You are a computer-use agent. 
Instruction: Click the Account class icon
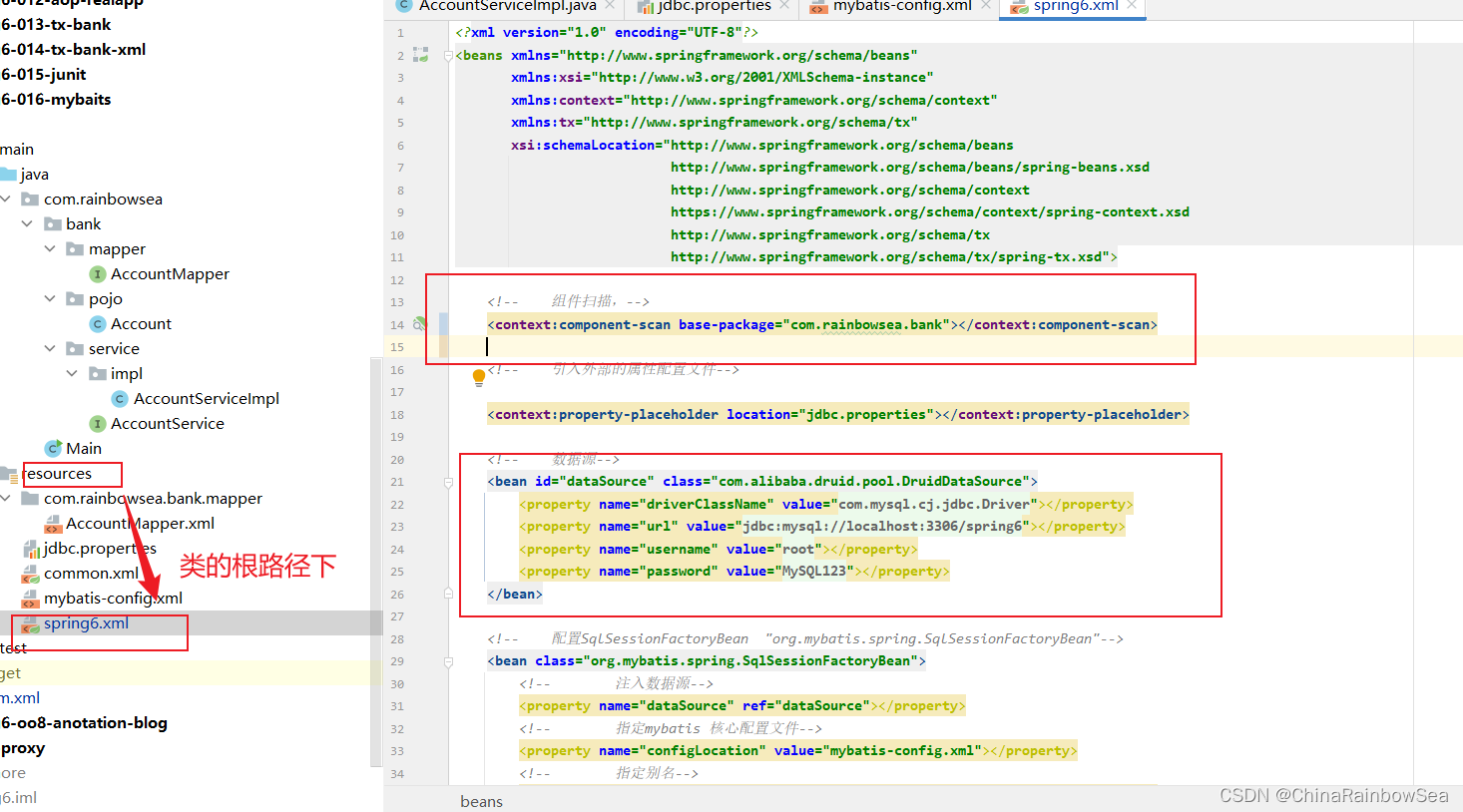(x=98, y=324)
